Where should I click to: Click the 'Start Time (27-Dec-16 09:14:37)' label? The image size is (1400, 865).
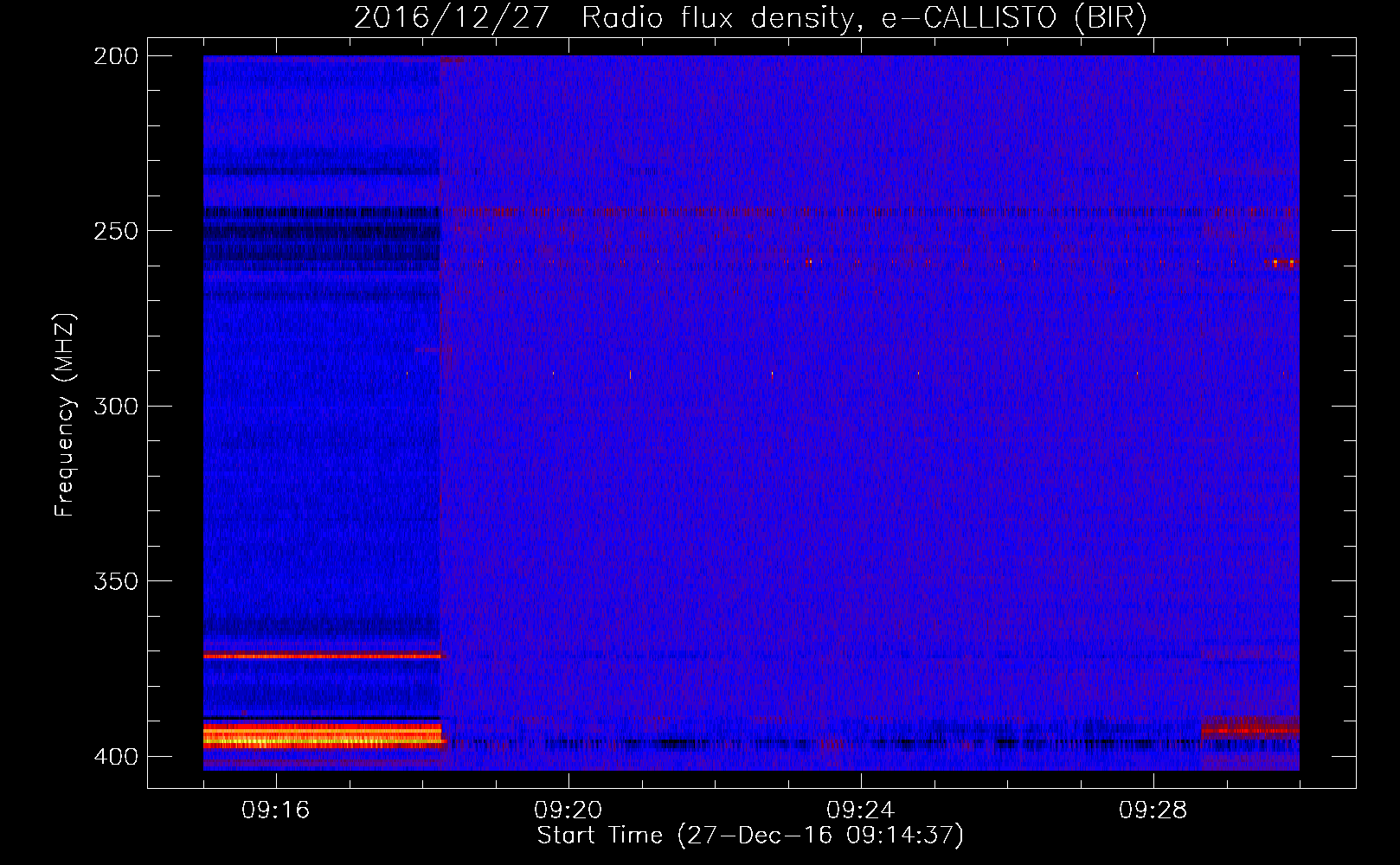click(x=750, y=836)
